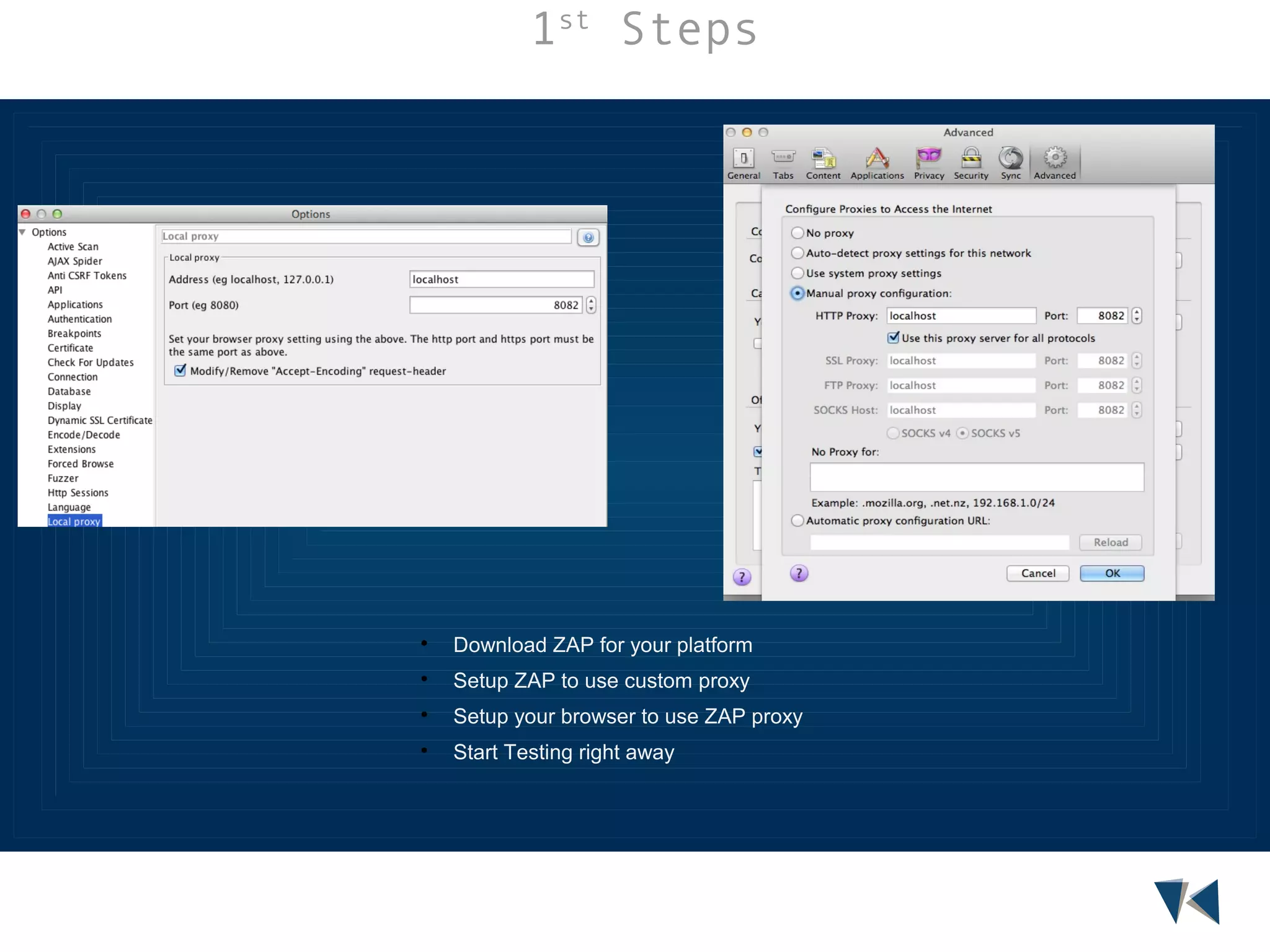Open the Applications preferences pane
Viewport: 1270px width, 952px height.
[877, 164]
